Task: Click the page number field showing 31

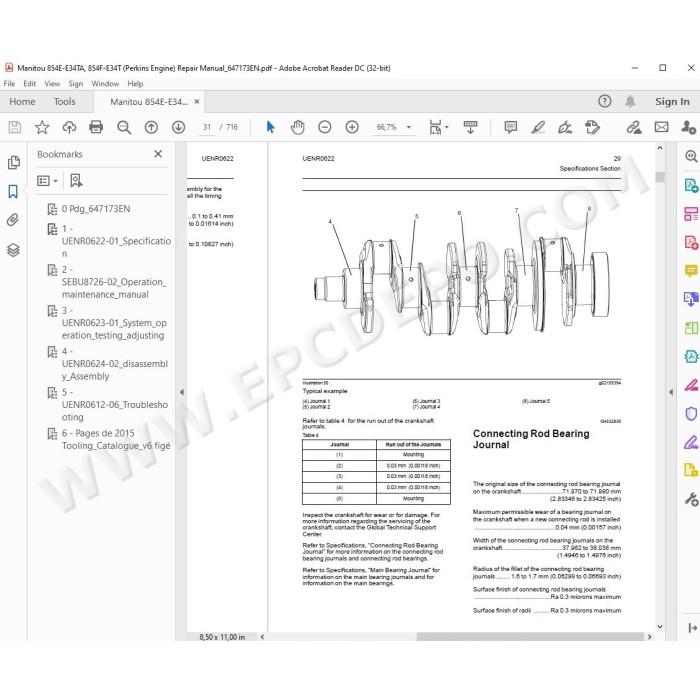Action: click(207, 127)
